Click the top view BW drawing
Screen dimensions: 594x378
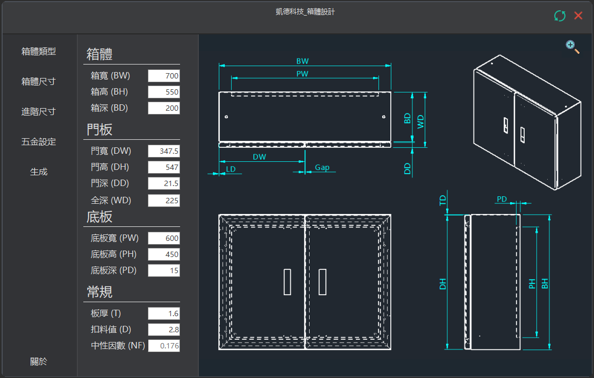[305, 119]
